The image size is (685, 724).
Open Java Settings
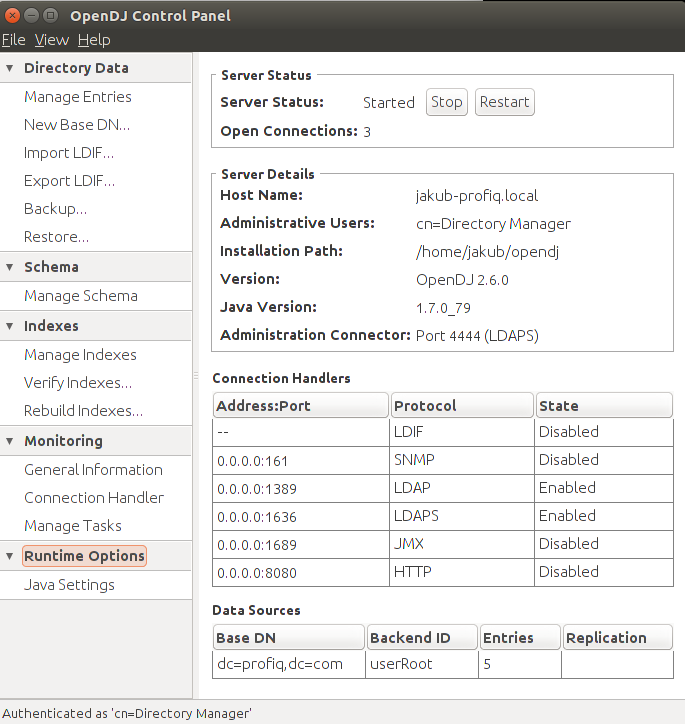(69, 585)
